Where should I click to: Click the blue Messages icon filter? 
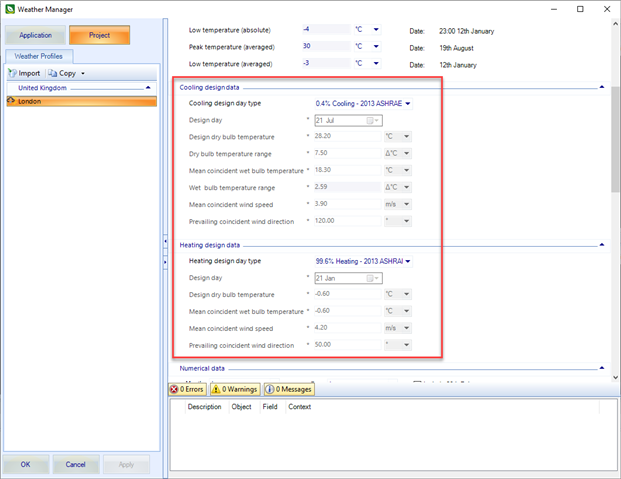(269, 389)
